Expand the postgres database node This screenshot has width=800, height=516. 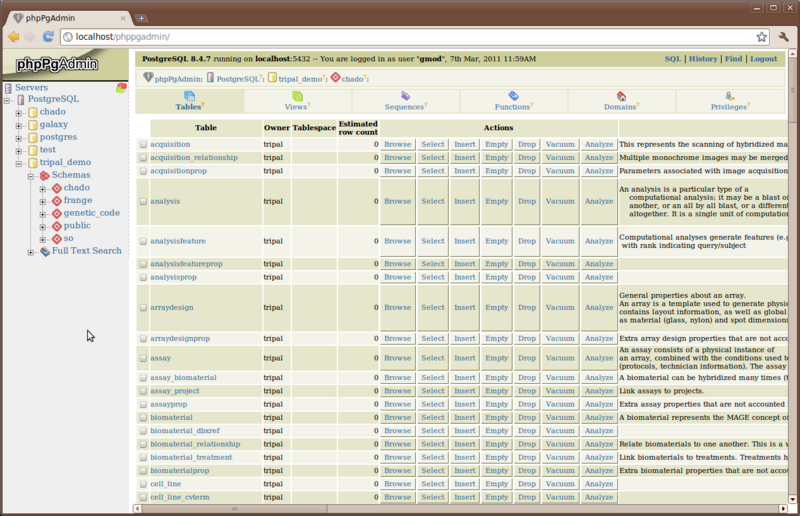pos(19,138)
